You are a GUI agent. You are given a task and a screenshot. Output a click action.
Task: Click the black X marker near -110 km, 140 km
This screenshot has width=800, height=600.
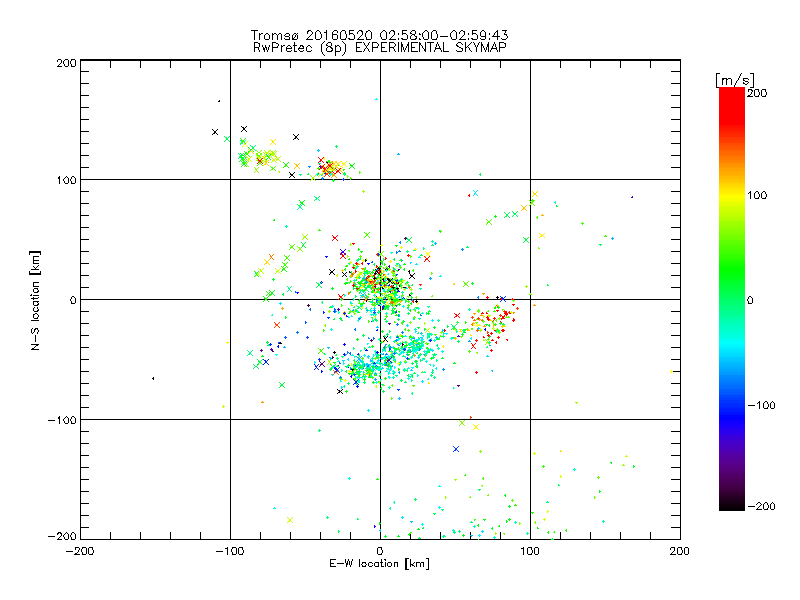[x=215, y=132]
